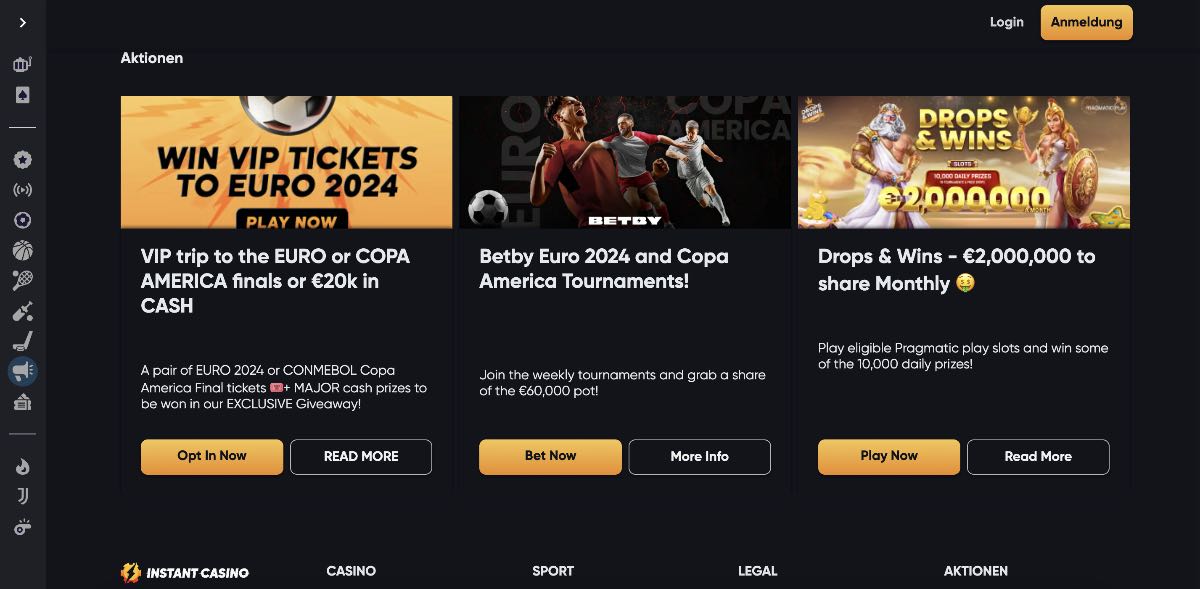The height and width of the screenshot is (589, 1200).
Task: Click the Instant Casino footer logo
Action: (x=185, y=573)
